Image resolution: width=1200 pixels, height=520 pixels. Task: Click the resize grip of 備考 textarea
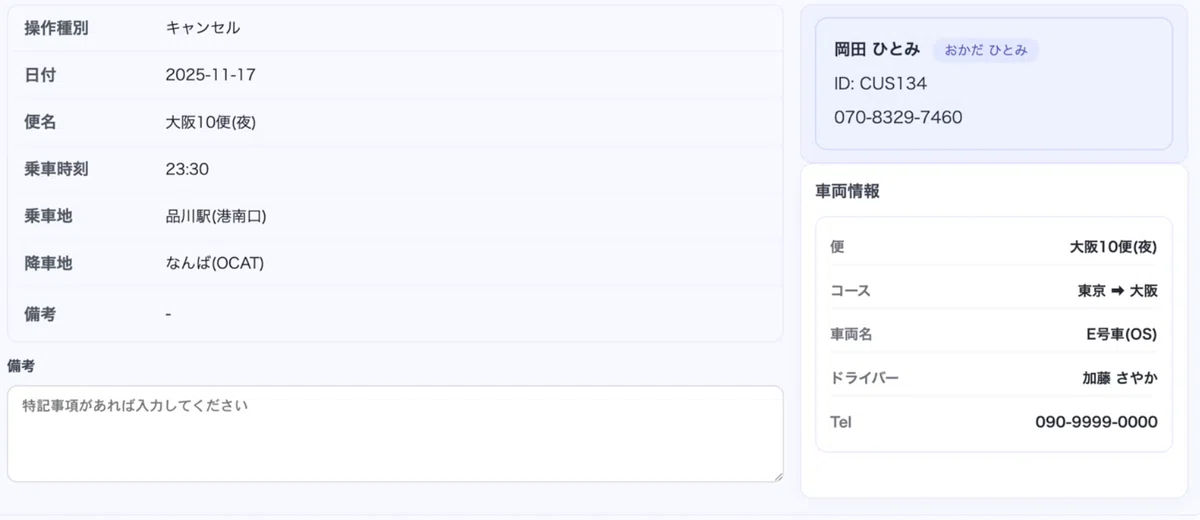tap(776, 475)
